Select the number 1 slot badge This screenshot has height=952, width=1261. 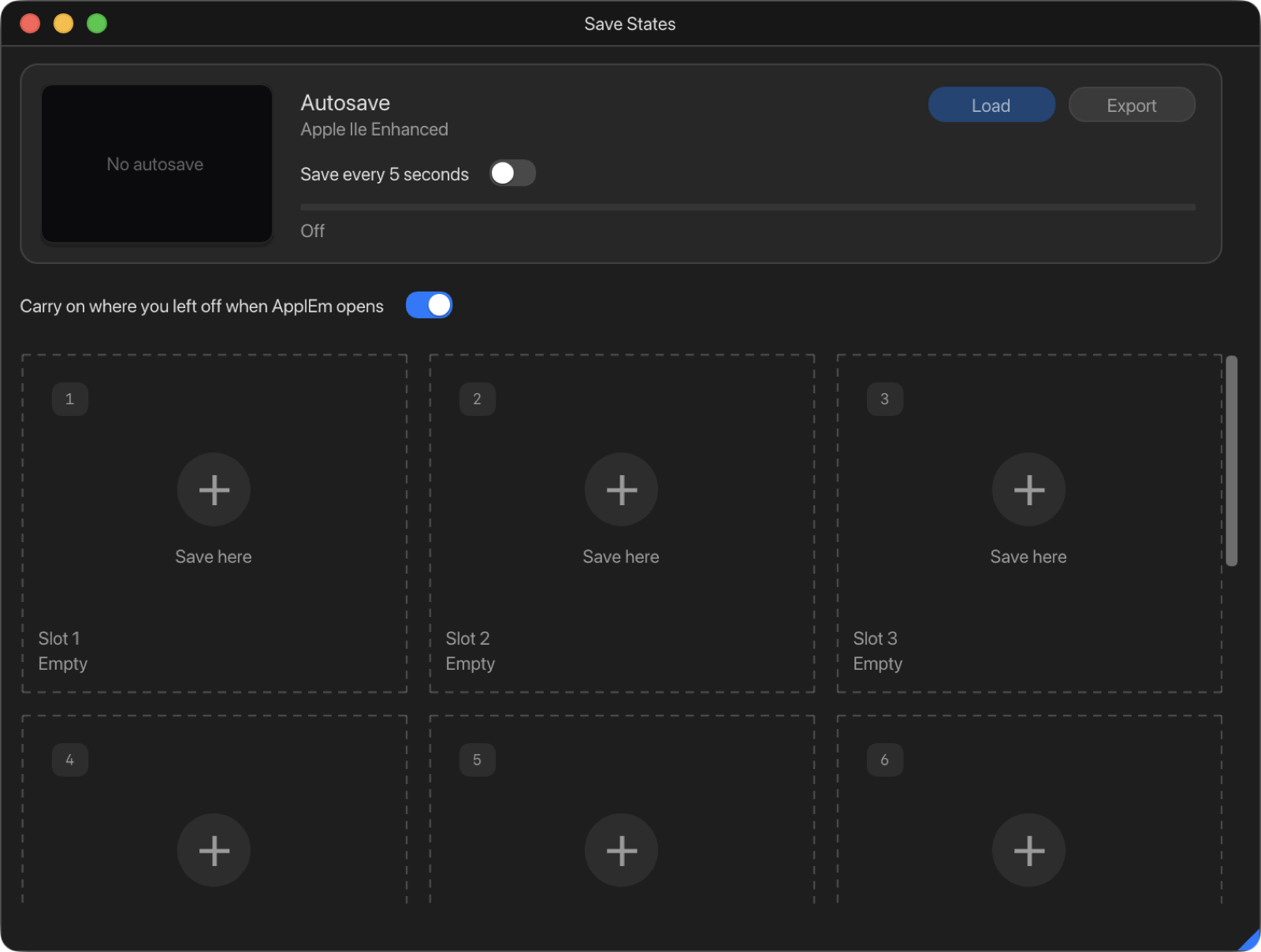(x=69, y=399)
